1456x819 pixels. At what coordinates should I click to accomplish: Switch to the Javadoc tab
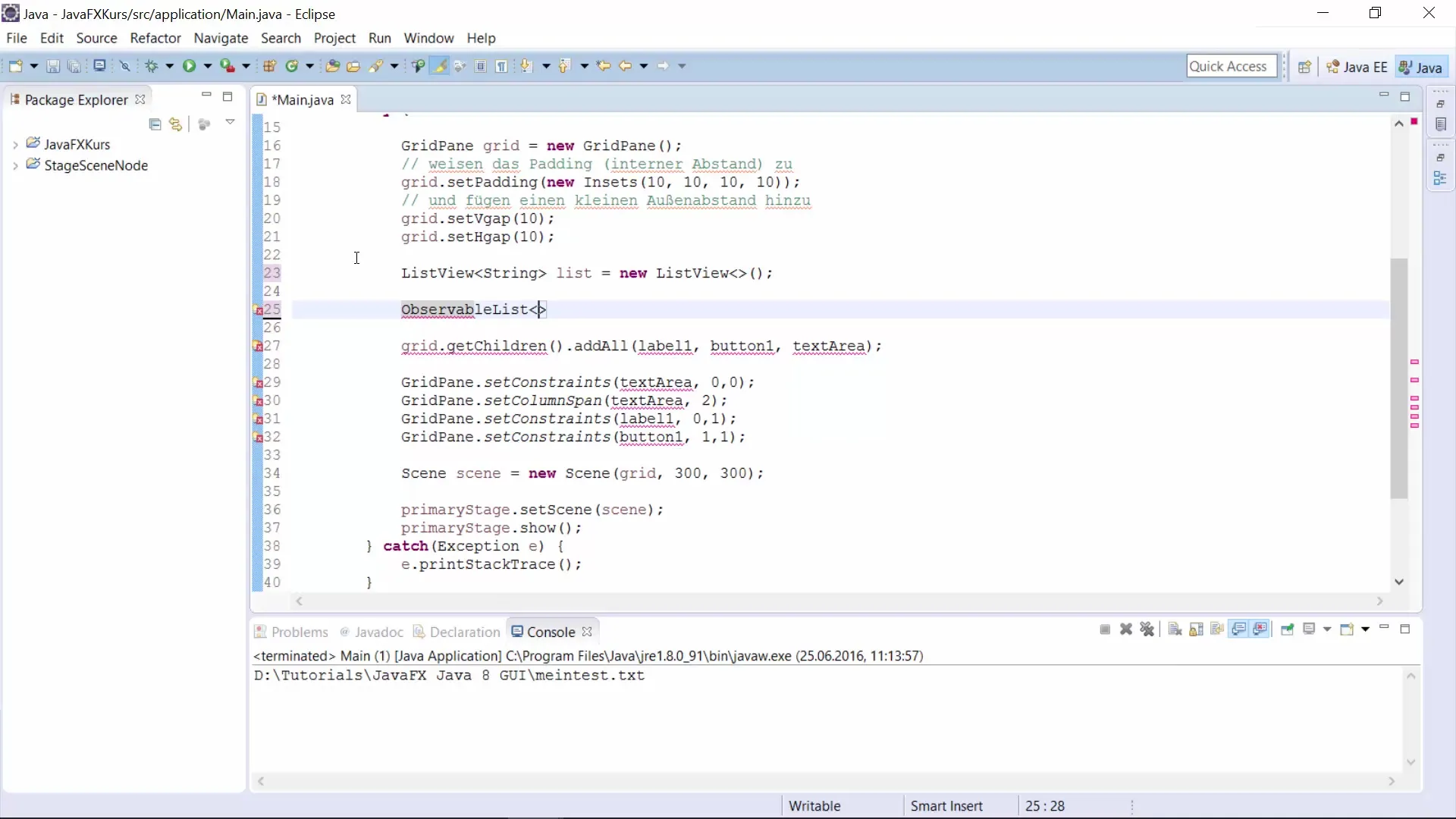[372, 632]
